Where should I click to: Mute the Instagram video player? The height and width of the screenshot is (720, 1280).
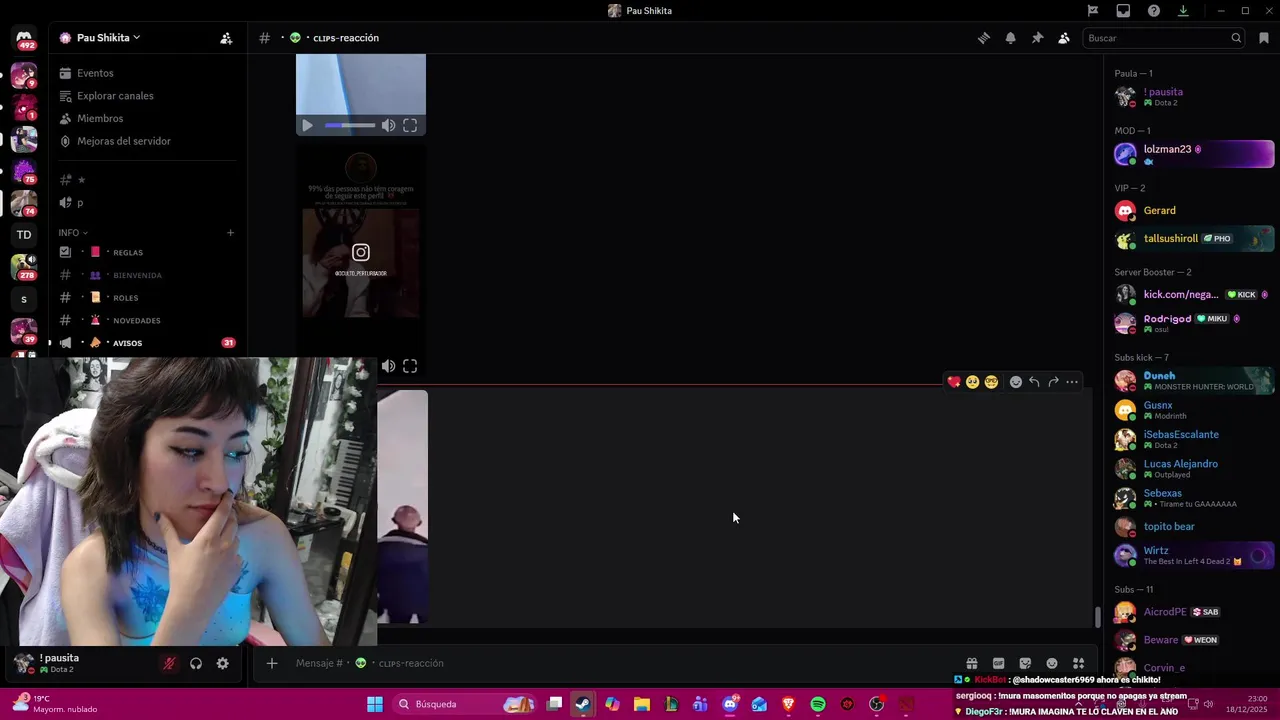[388, 366]
